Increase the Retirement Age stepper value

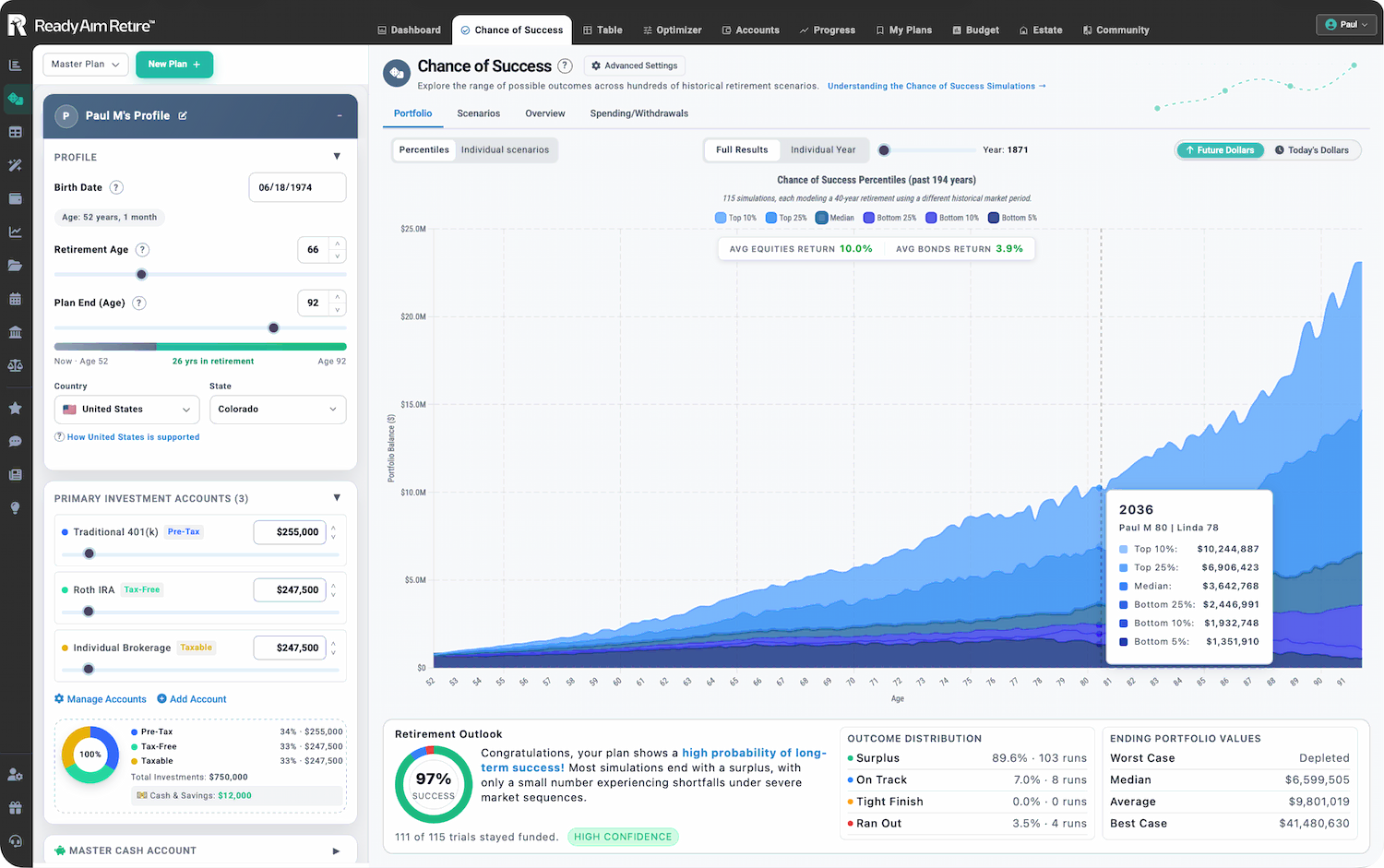(338, 244)
